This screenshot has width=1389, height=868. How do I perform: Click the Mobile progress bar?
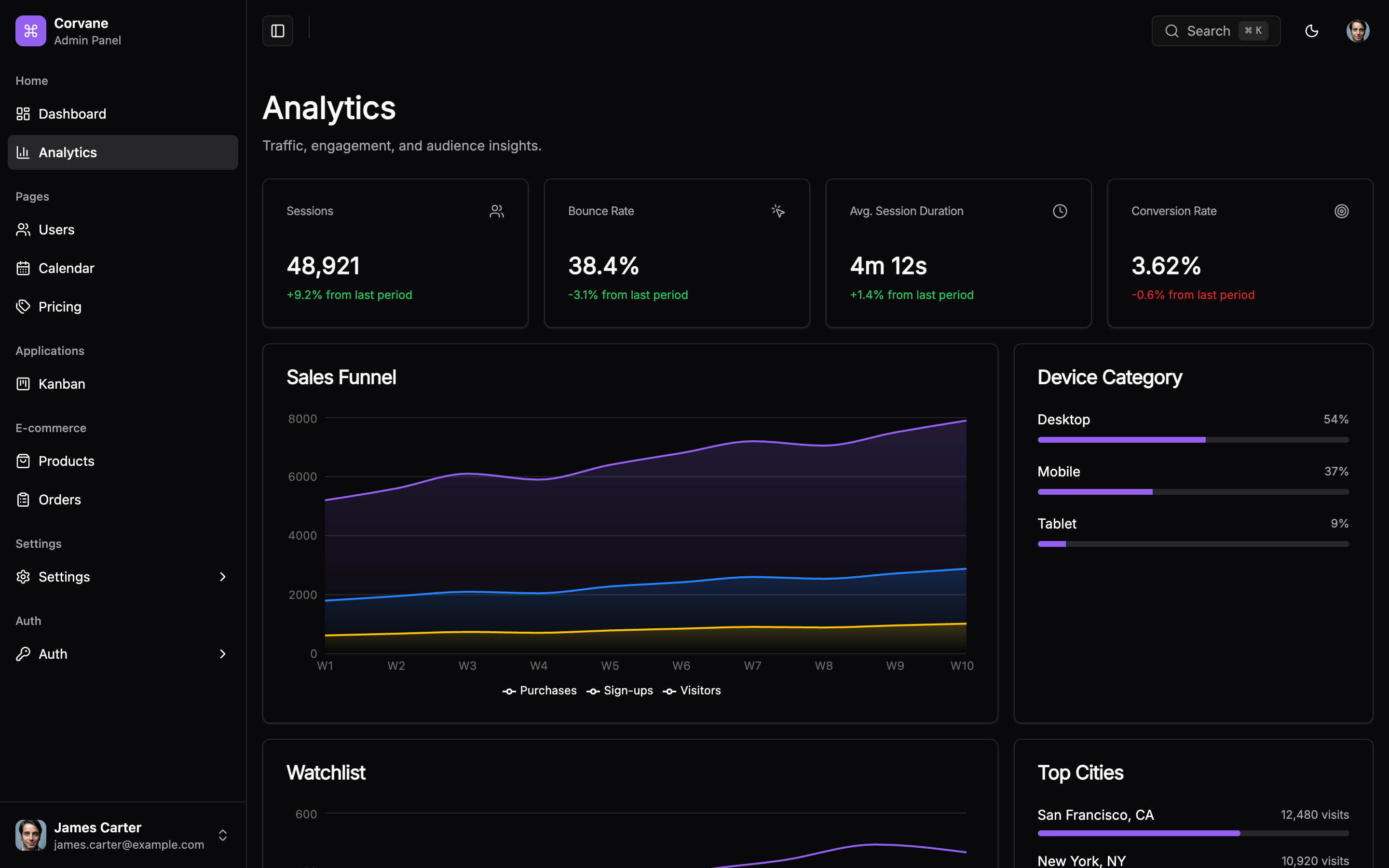coord(1193,492)
